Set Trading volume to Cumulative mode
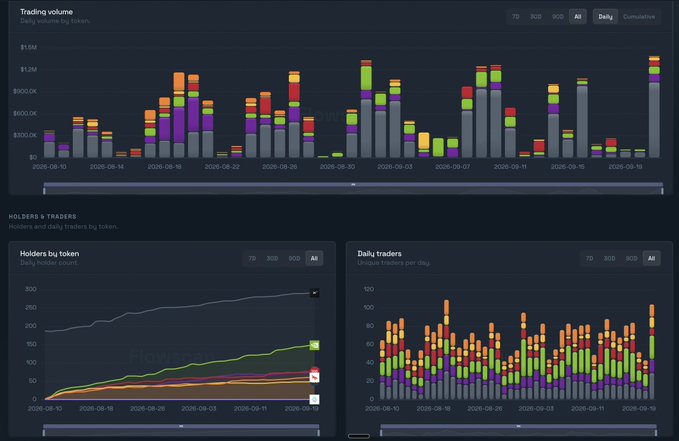Screen dimensions: 679x441 click(x=639, y=16)
